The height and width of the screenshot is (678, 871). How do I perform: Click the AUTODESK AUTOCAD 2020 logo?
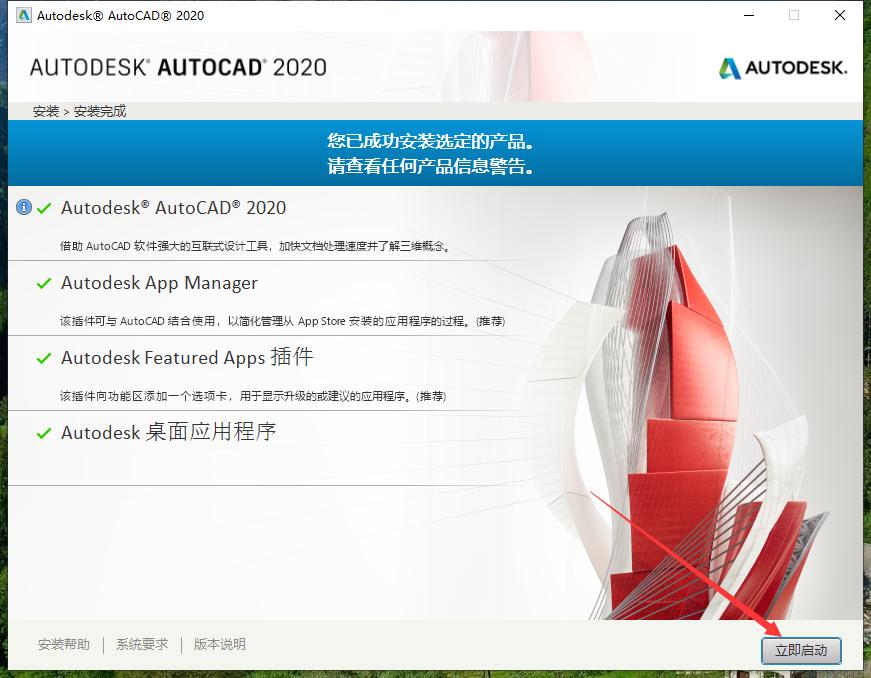(x=180, y=67)
